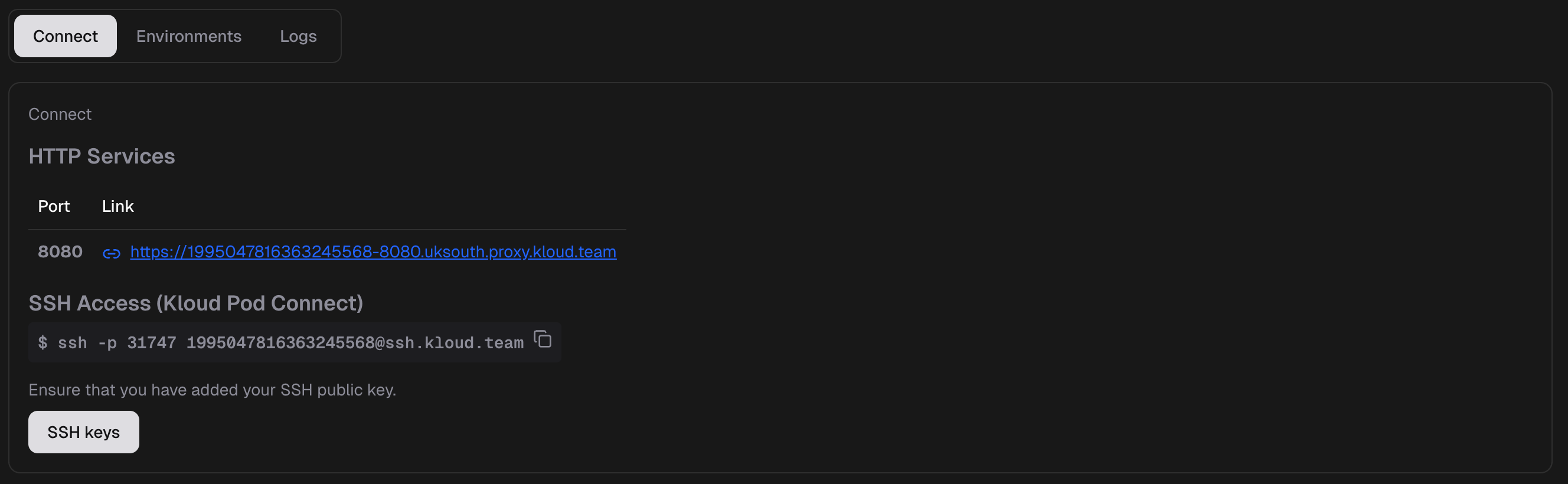The width and height of the screenshot is (1568, 484).
Task: Open the uksouth.proxy.kloud.team link
Action: tap(372, 251)
